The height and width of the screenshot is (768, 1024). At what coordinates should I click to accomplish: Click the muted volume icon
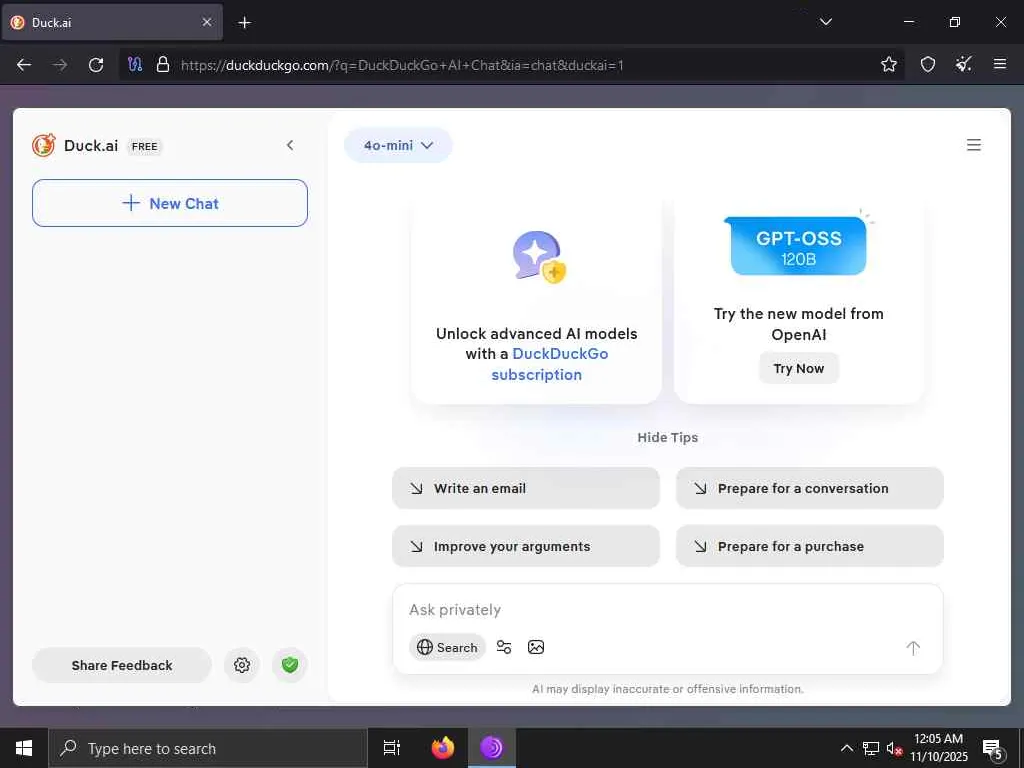(894, 749)
